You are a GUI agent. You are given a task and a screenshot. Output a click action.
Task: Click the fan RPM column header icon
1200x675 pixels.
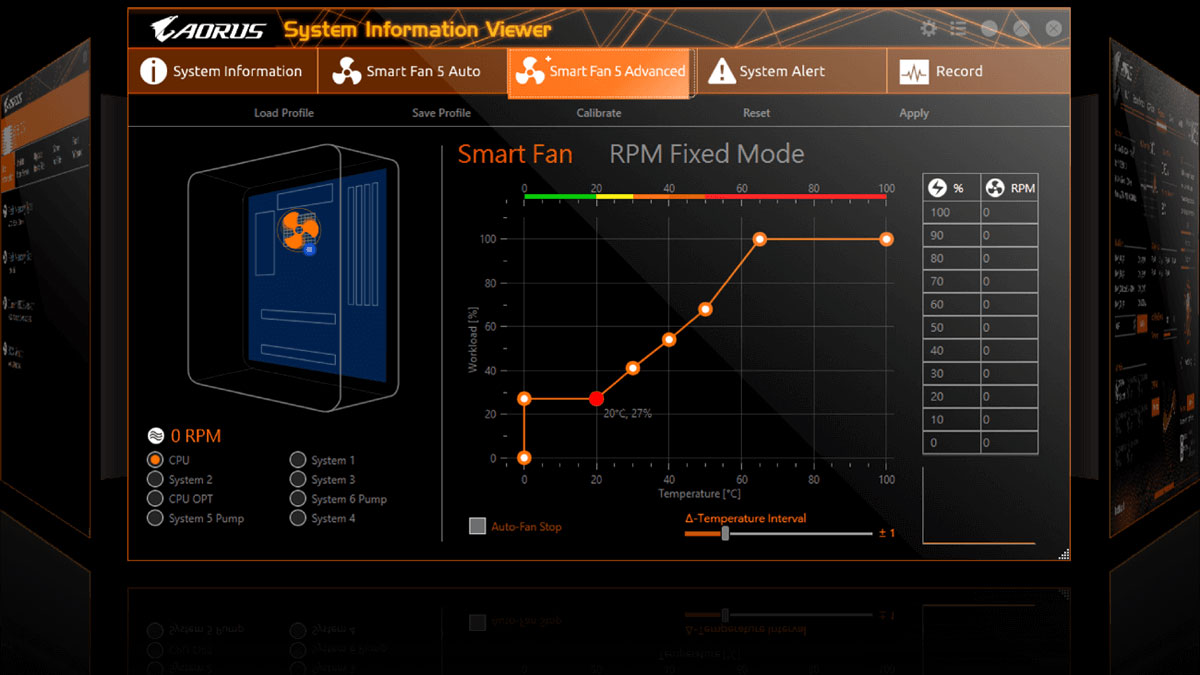[995, 188]
